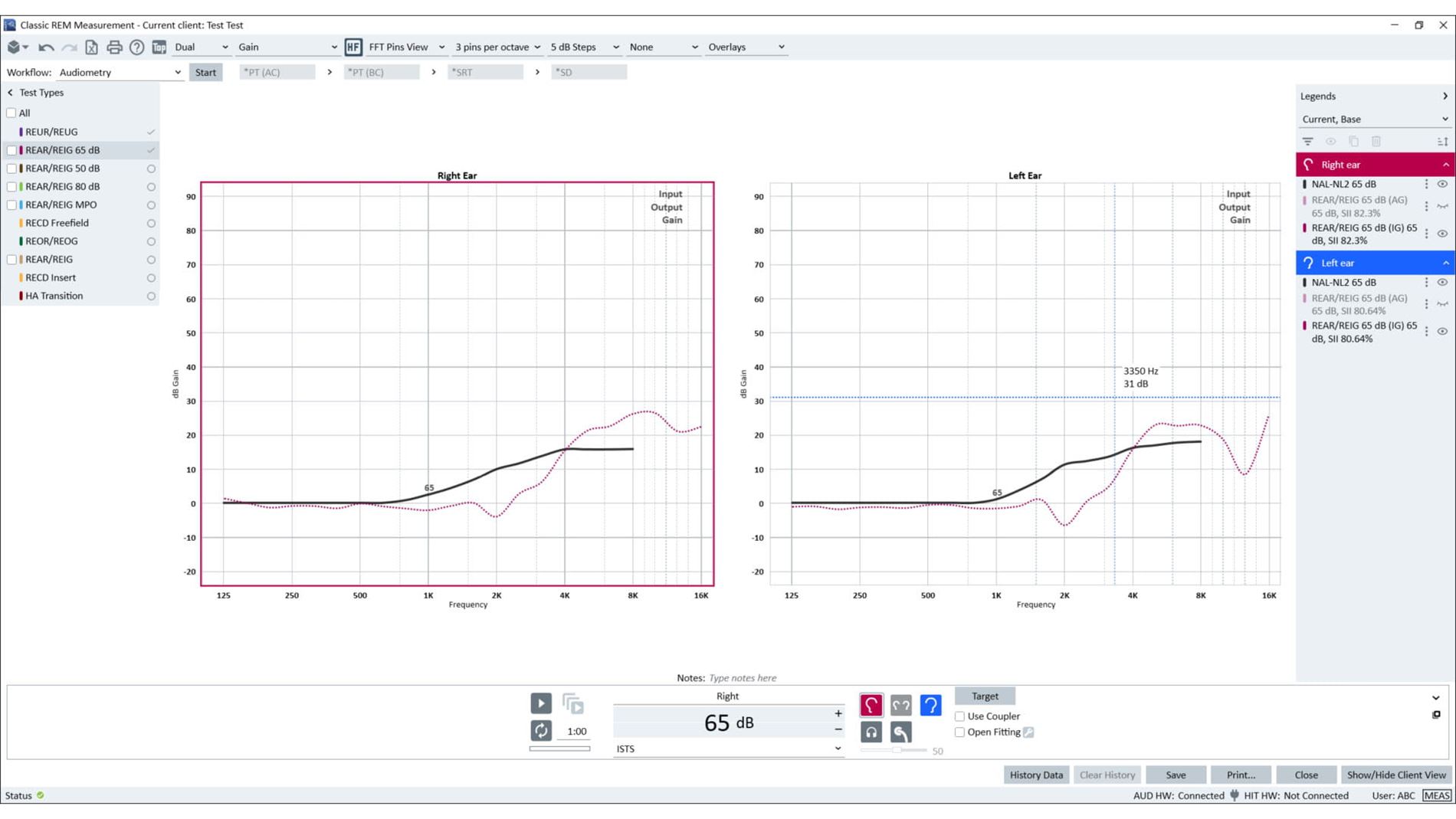Open the Print icon in the toolbar
The height and width of the screenshot is (819, 1456).
[x=114, y=47]
